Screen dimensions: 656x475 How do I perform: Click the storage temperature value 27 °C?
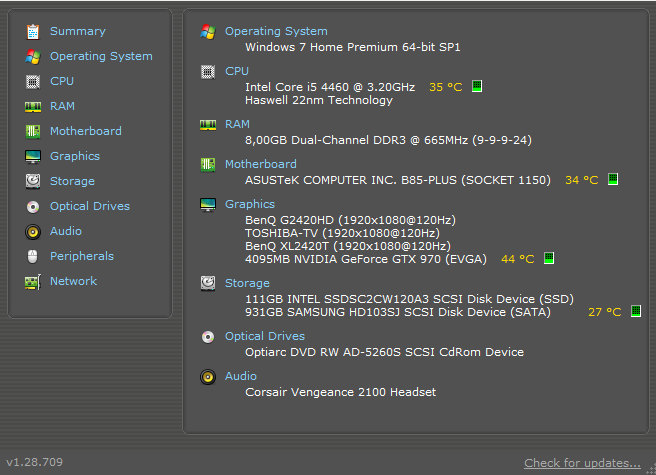coord(605,312)
